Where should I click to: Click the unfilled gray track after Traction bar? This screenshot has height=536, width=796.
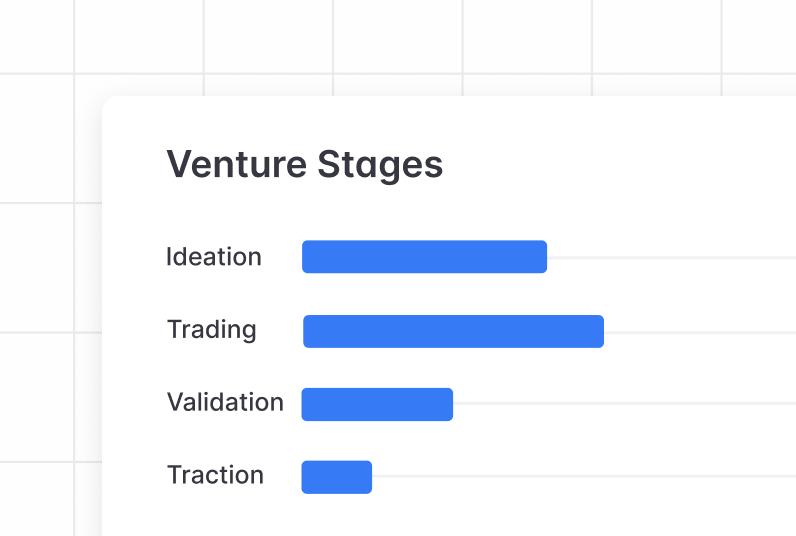coord(580,477)
